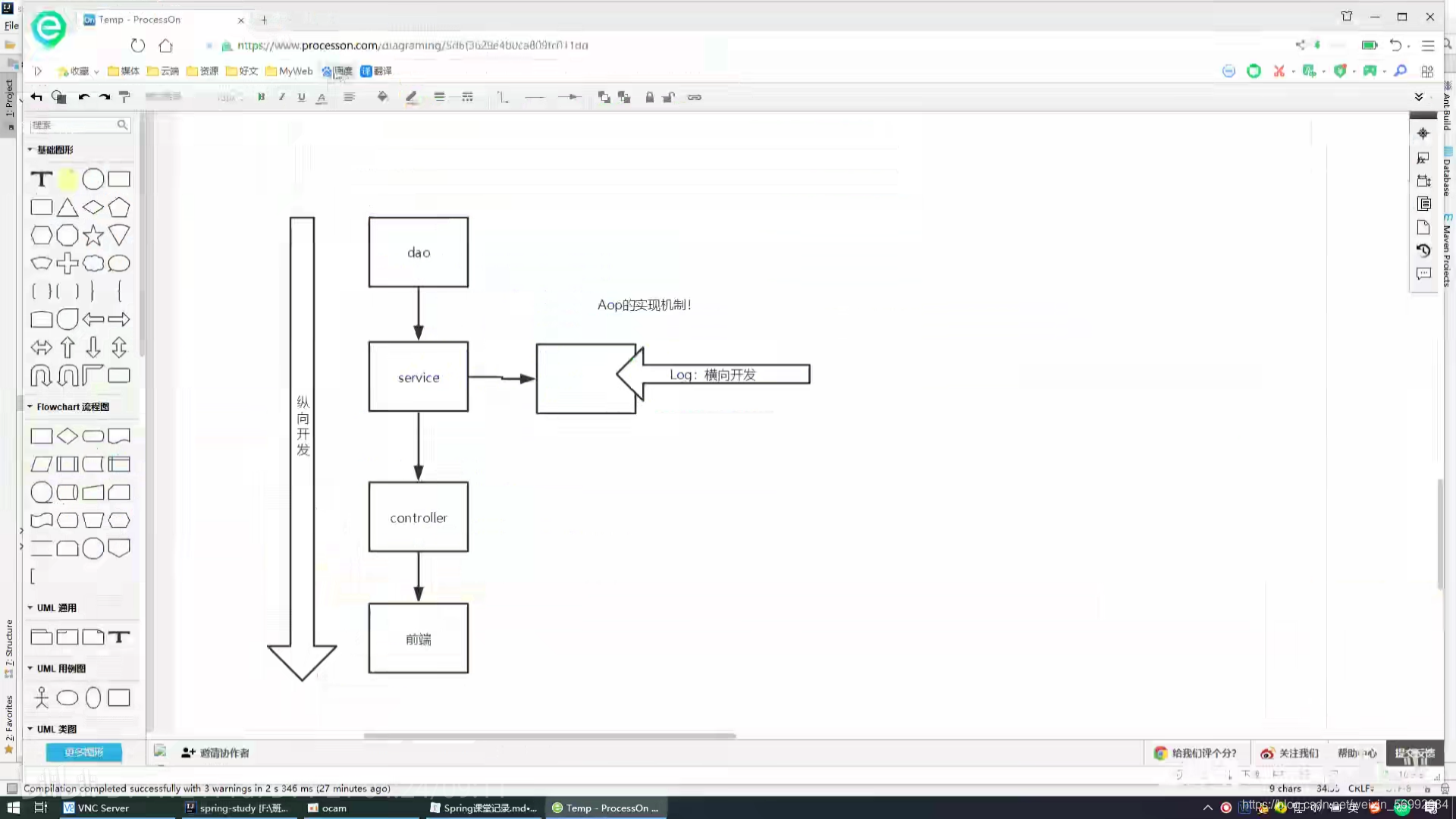The width and height of the screenshot is (1456, 819).
Task: Select the UML actor stick figure
Action: click(42, 698)
